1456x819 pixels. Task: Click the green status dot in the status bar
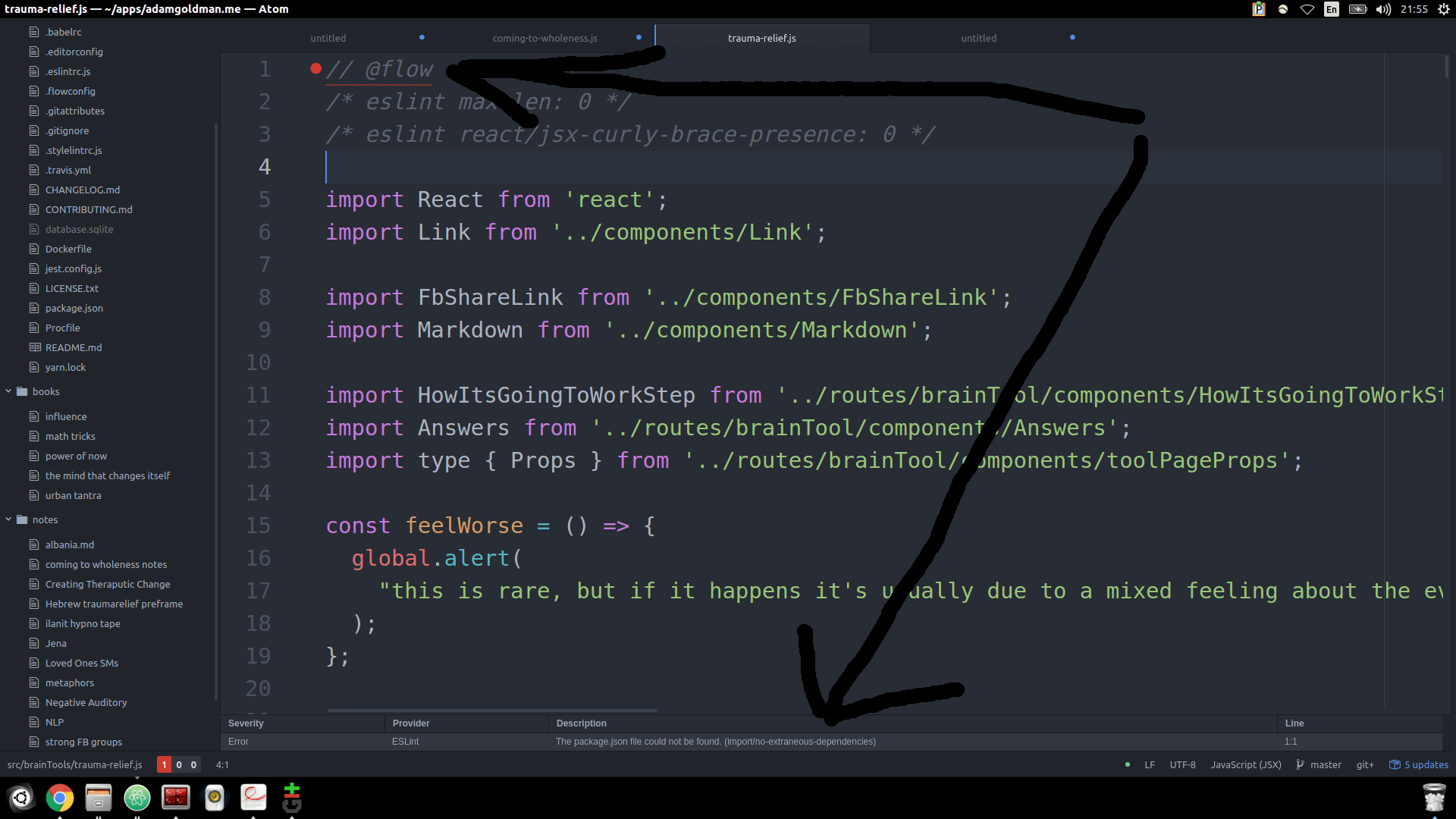[1127, 764]
